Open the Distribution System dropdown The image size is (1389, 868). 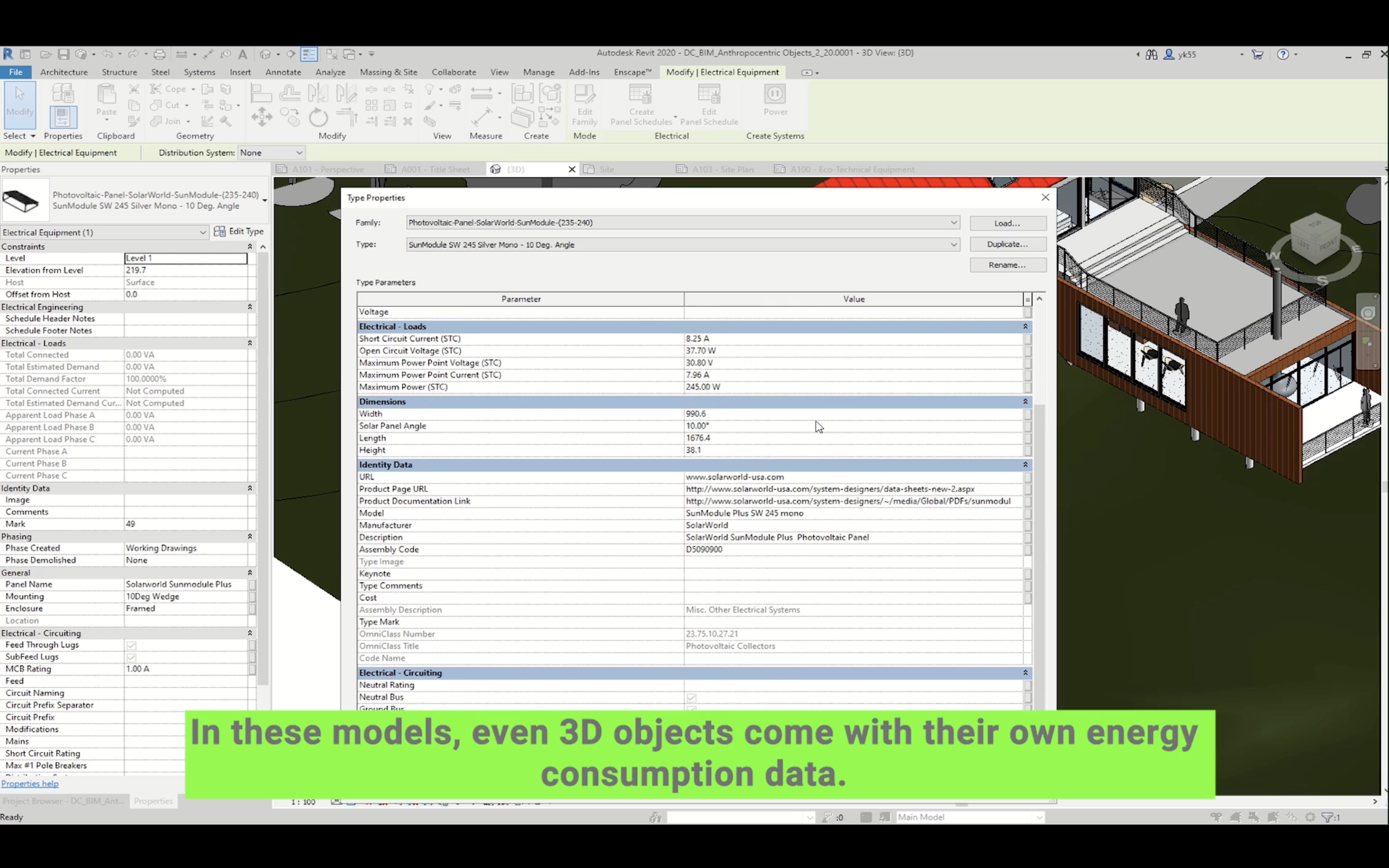[x=272, y=153]
